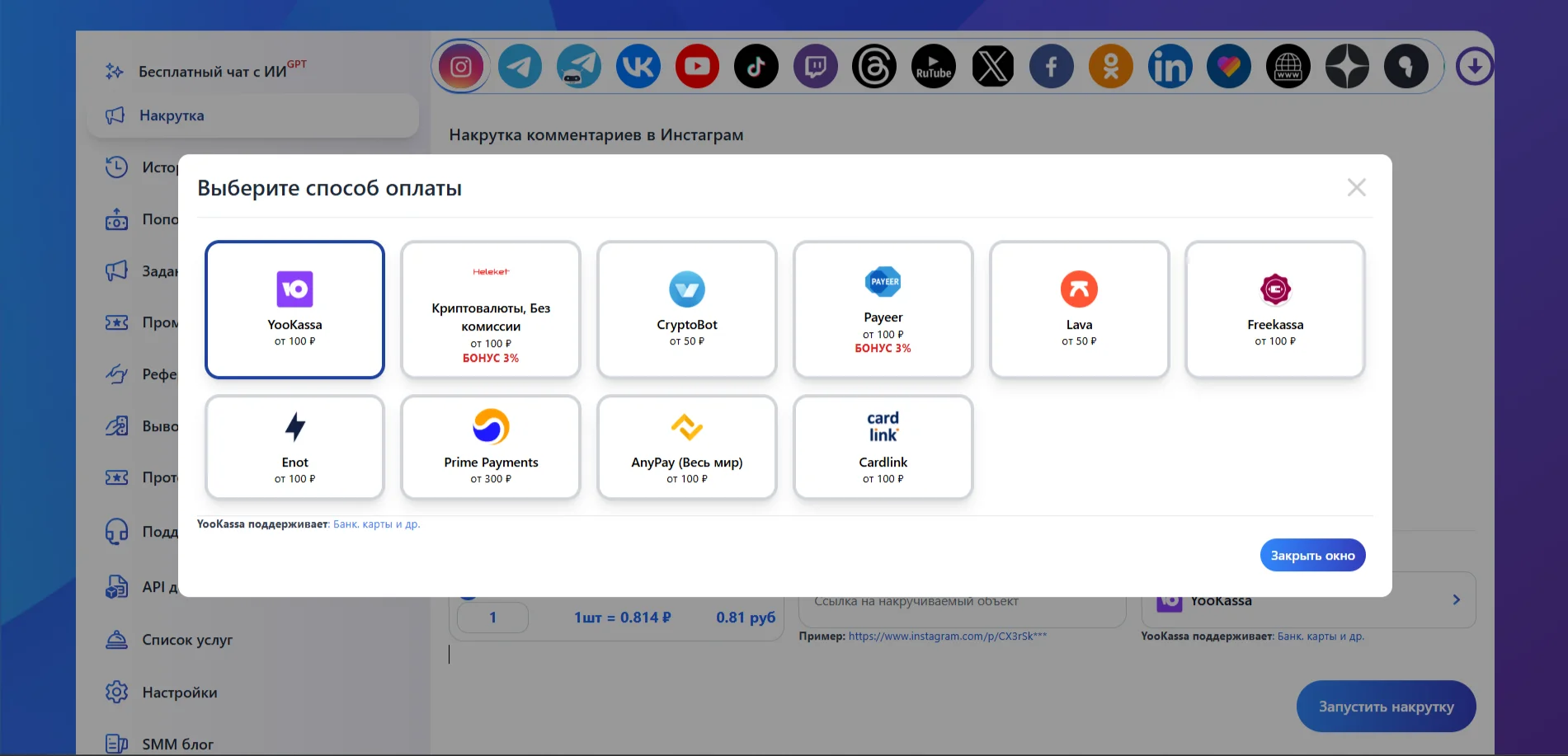Click the promo ticket sidebar icon
Viewport: 1568px width, 756px height.
tap(116, 322)
